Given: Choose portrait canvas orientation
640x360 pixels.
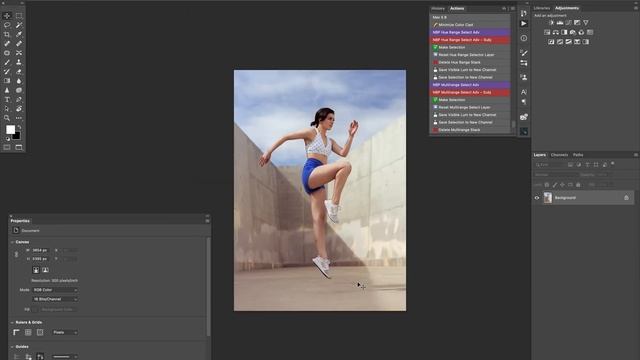Looking at the screenshot, I should pyautogui.click(x=36, y=270).
